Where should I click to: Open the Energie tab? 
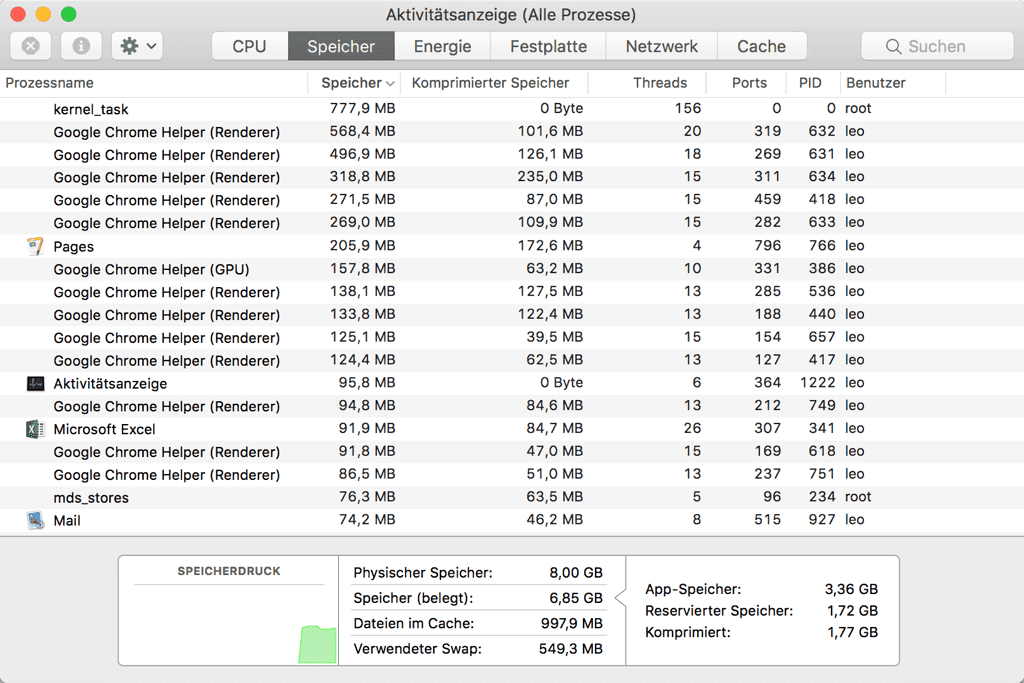(442, 46)
